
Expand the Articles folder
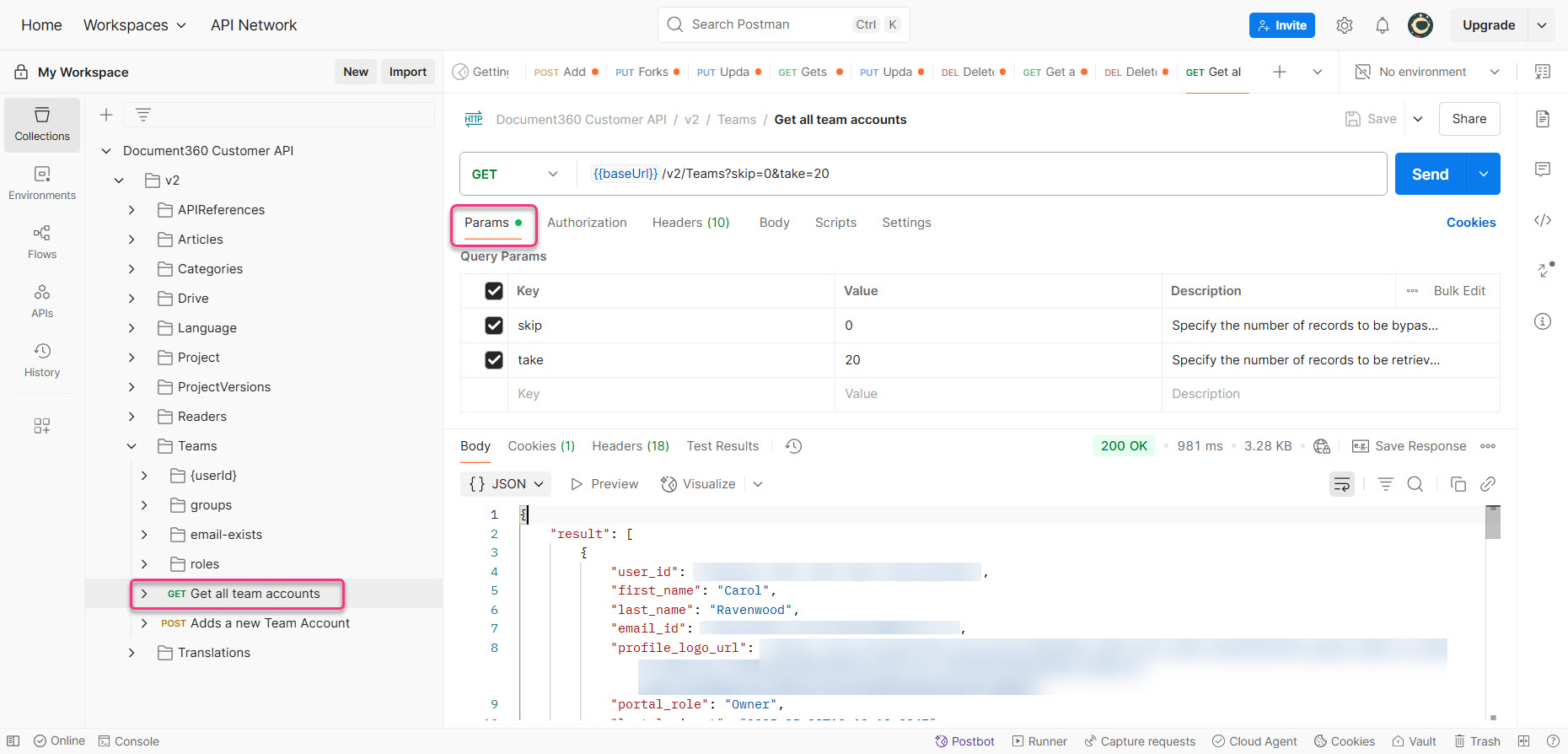(132, 240)
